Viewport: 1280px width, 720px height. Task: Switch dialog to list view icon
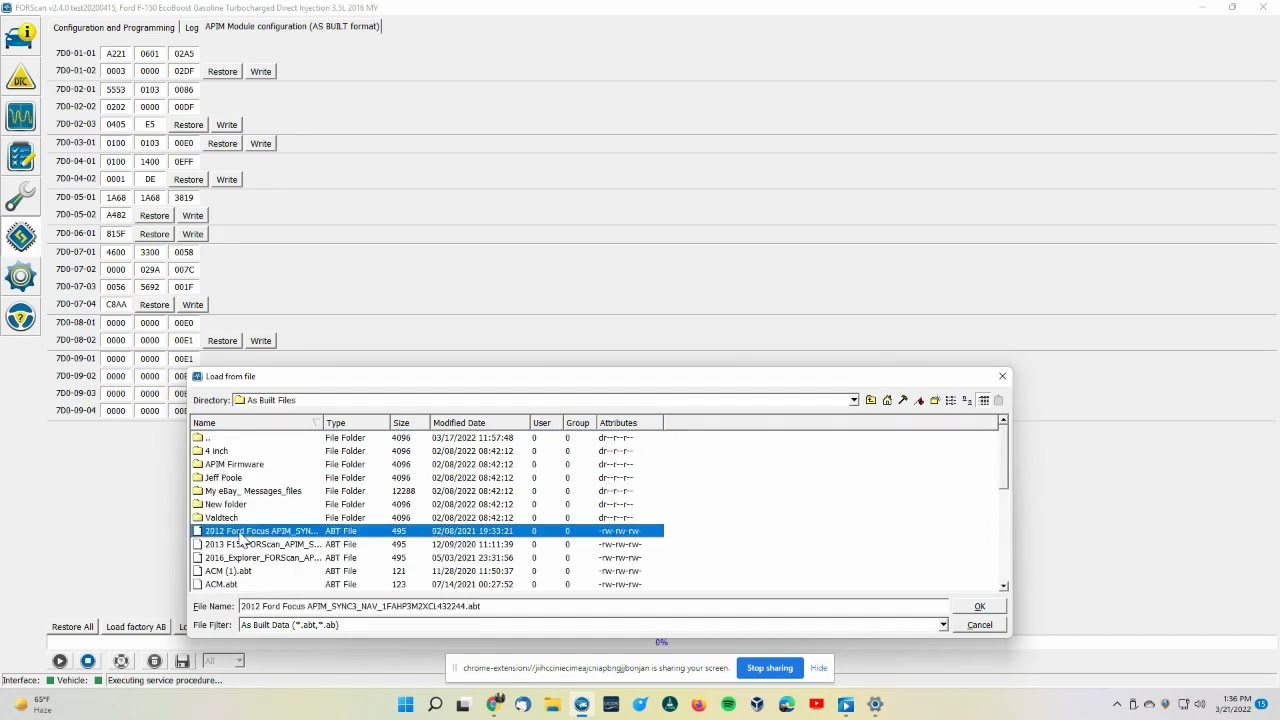[x=951, y=400]
